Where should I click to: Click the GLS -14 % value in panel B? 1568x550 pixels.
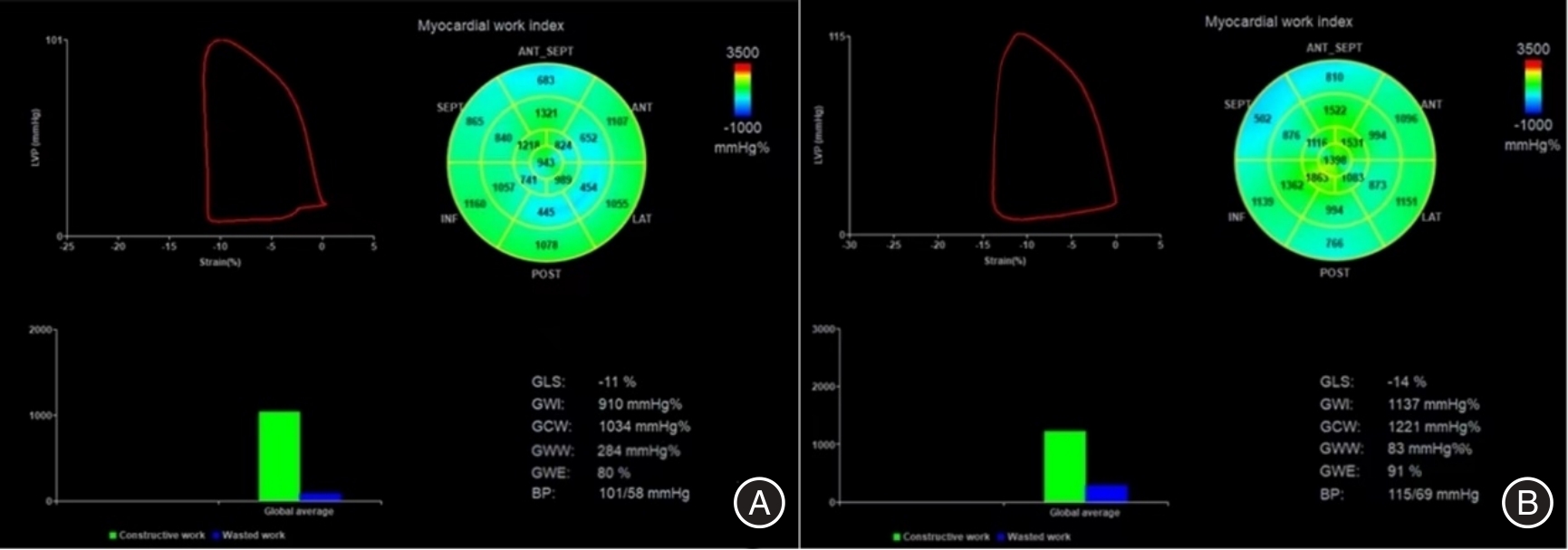[1406, 381]
